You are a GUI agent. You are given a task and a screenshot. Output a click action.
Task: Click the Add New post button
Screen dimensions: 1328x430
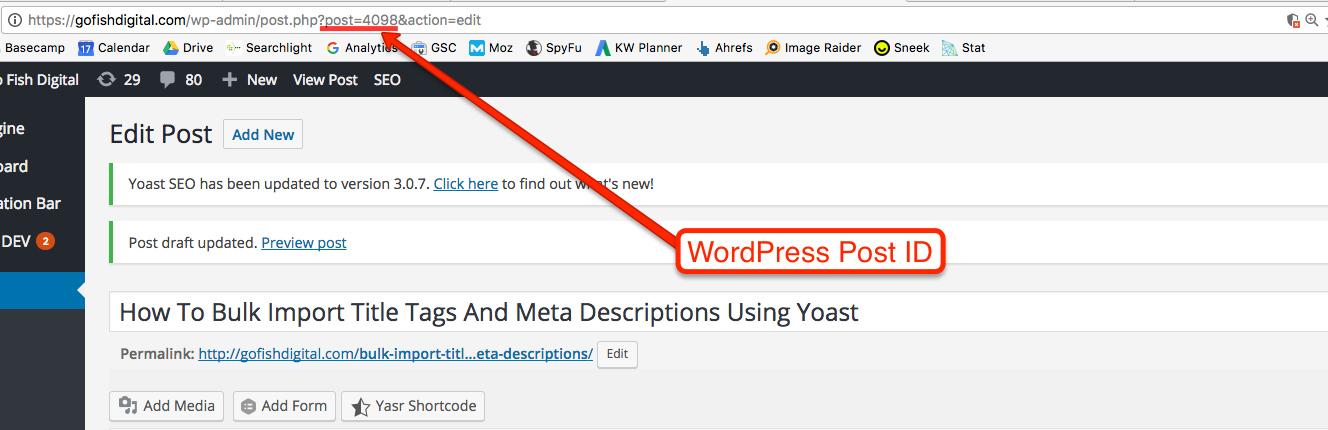click(x=263, y=135)
